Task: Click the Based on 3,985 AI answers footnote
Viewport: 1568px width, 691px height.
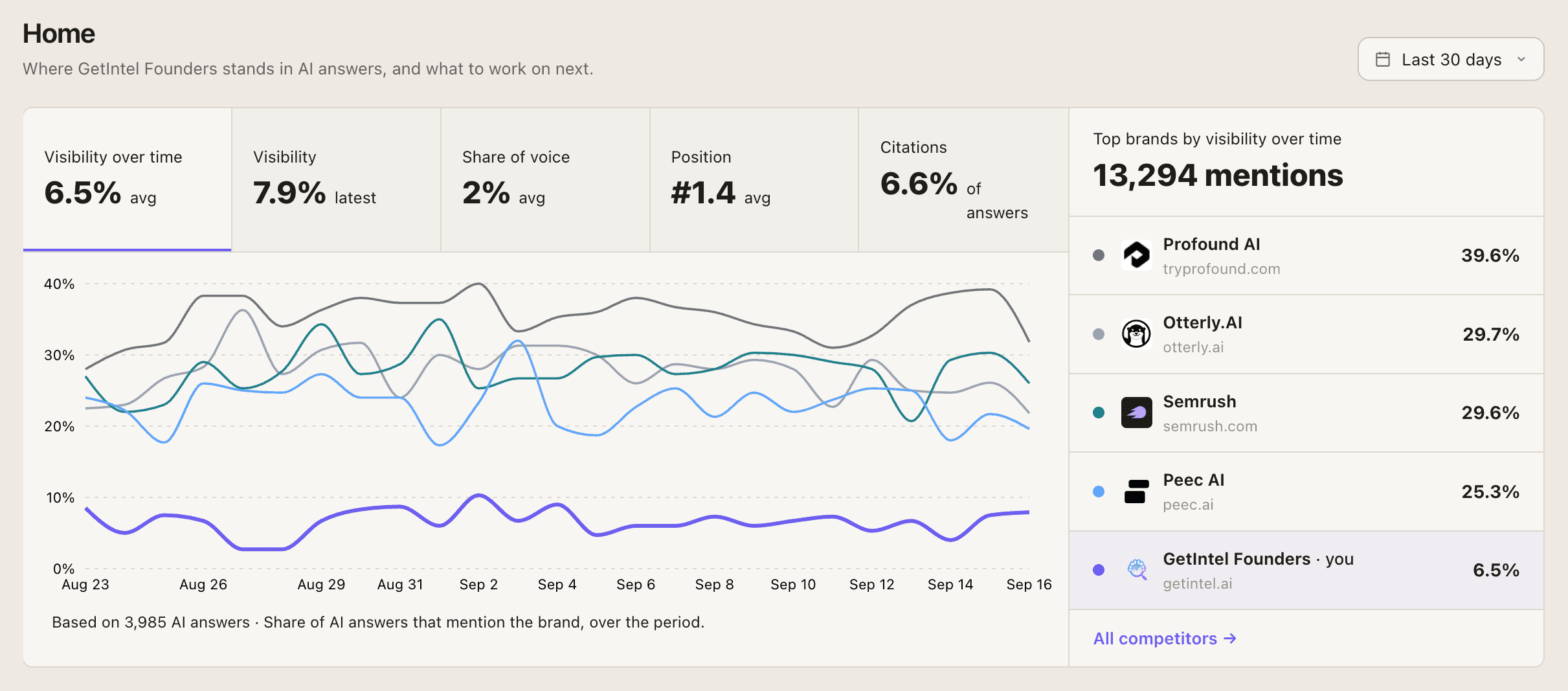Action: pos(378,622)
